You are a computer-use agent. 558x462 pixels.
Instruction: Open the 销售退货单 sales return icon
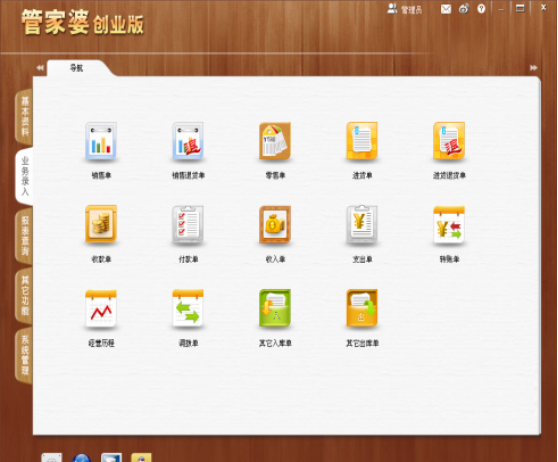pos(188,141)
